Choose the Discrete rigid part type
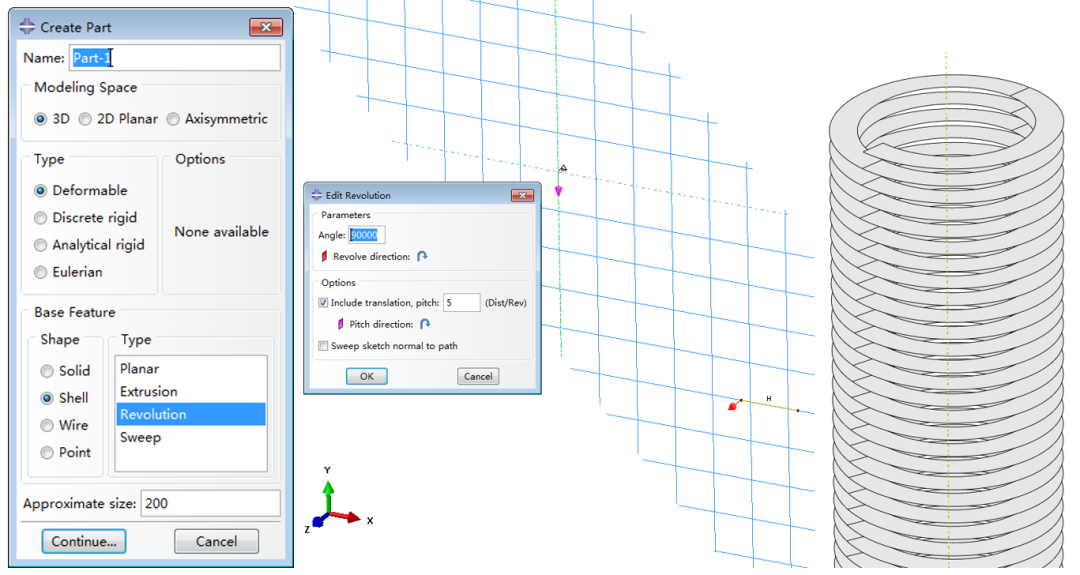 (x=41, y=218)
